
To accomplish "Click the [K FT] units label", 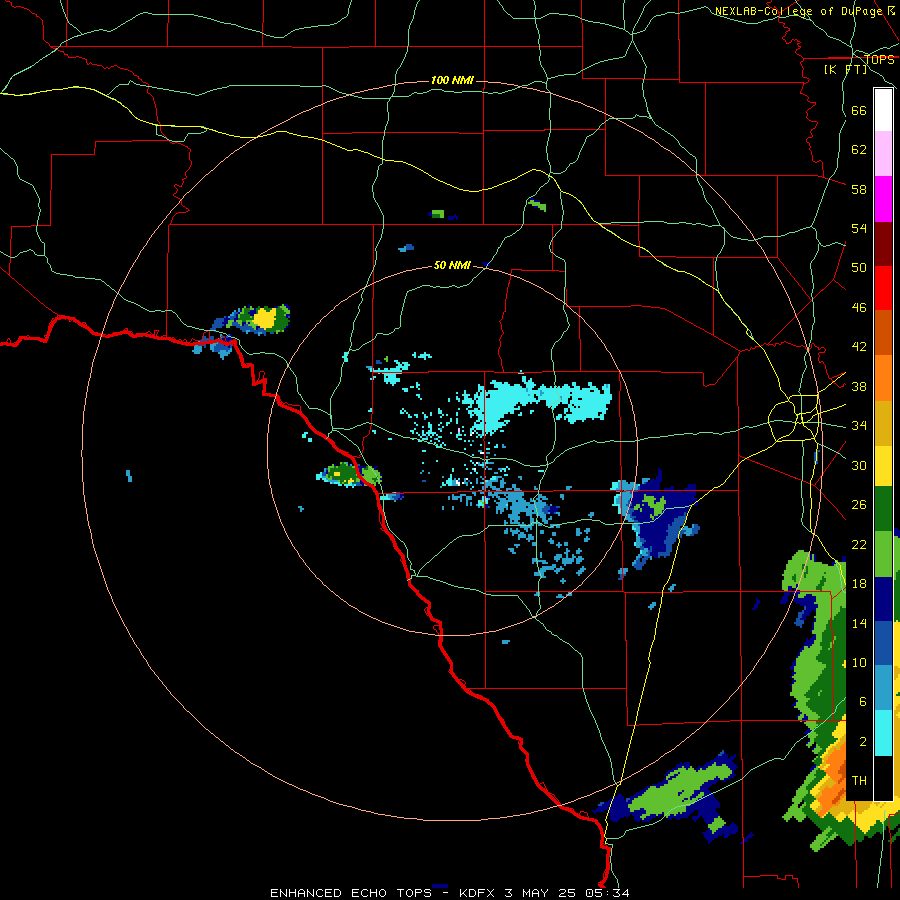I will [x=845, y=69].
